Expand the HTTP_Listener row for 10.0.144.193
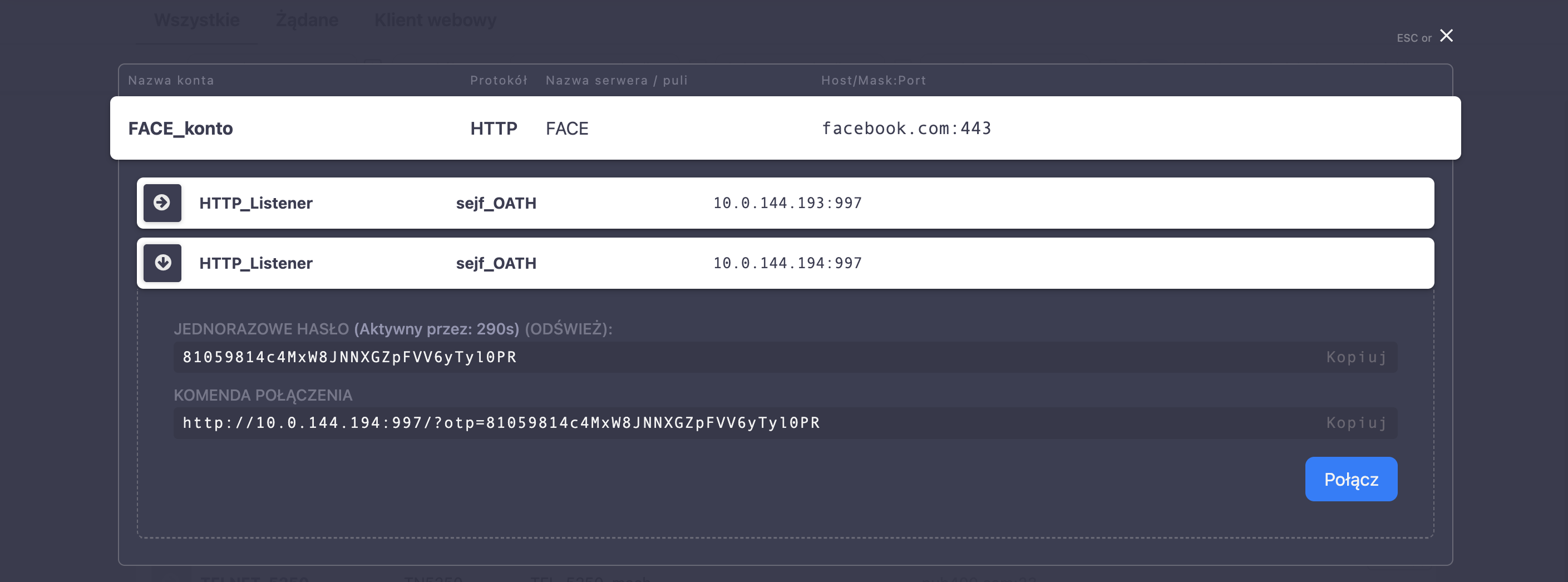The image size is (1568, 582). tap(162, 203)
